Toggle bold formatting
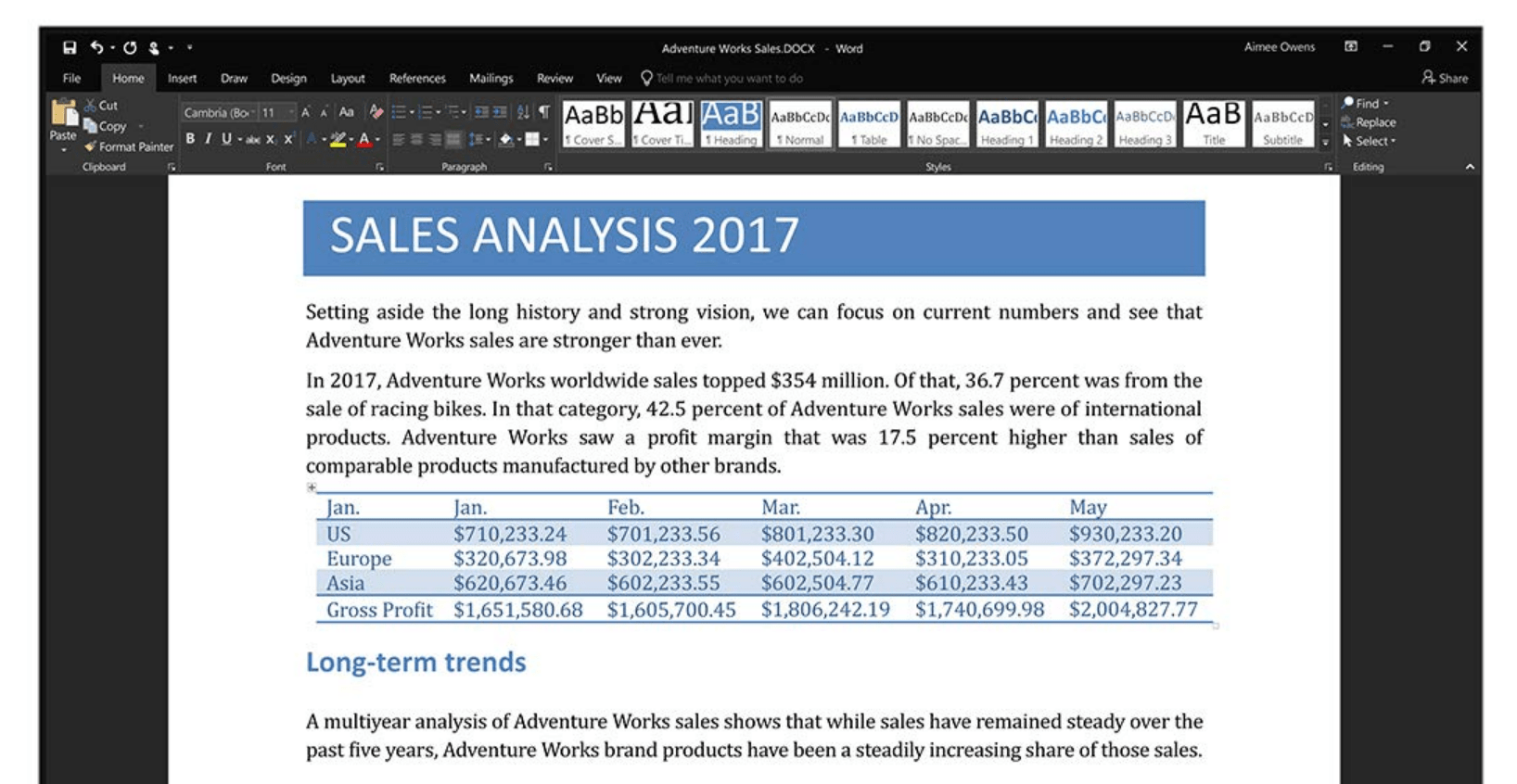 pyautogui.click(x=190, y=139)
